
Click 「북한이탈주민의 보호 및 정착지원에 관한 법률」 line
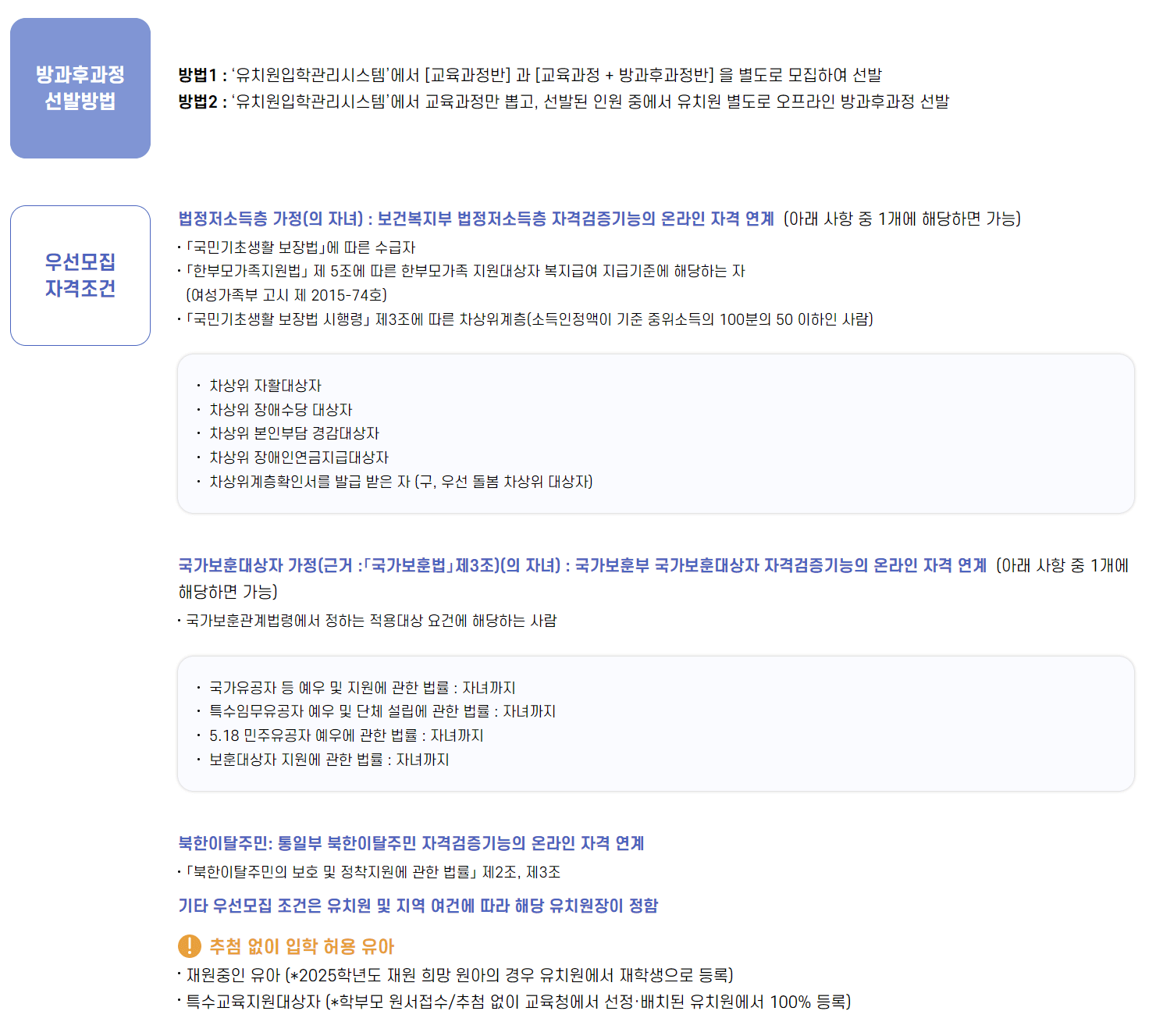(x=369, y=872)
